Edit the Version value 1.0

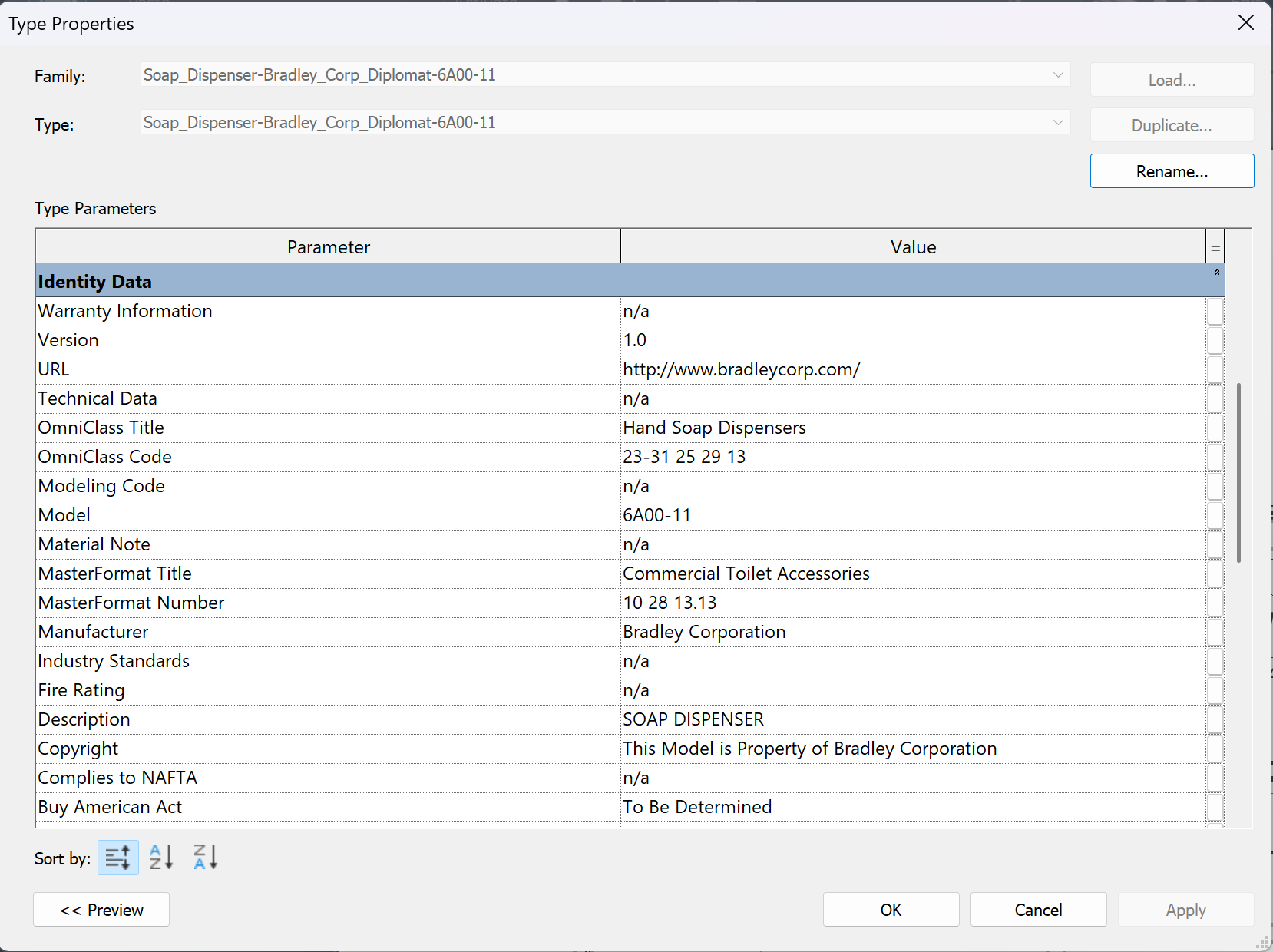click(913, 340)
